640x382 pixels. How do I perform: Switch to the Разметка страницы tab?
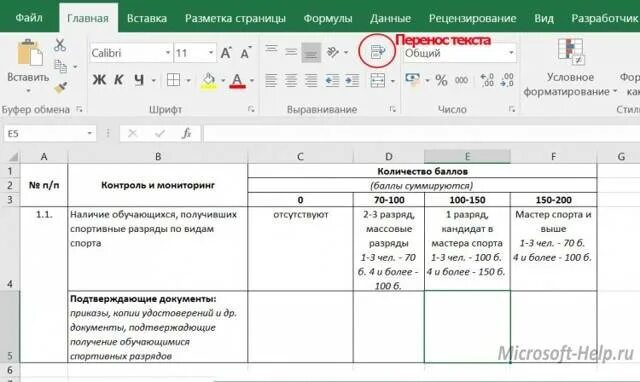pos(235,18)
